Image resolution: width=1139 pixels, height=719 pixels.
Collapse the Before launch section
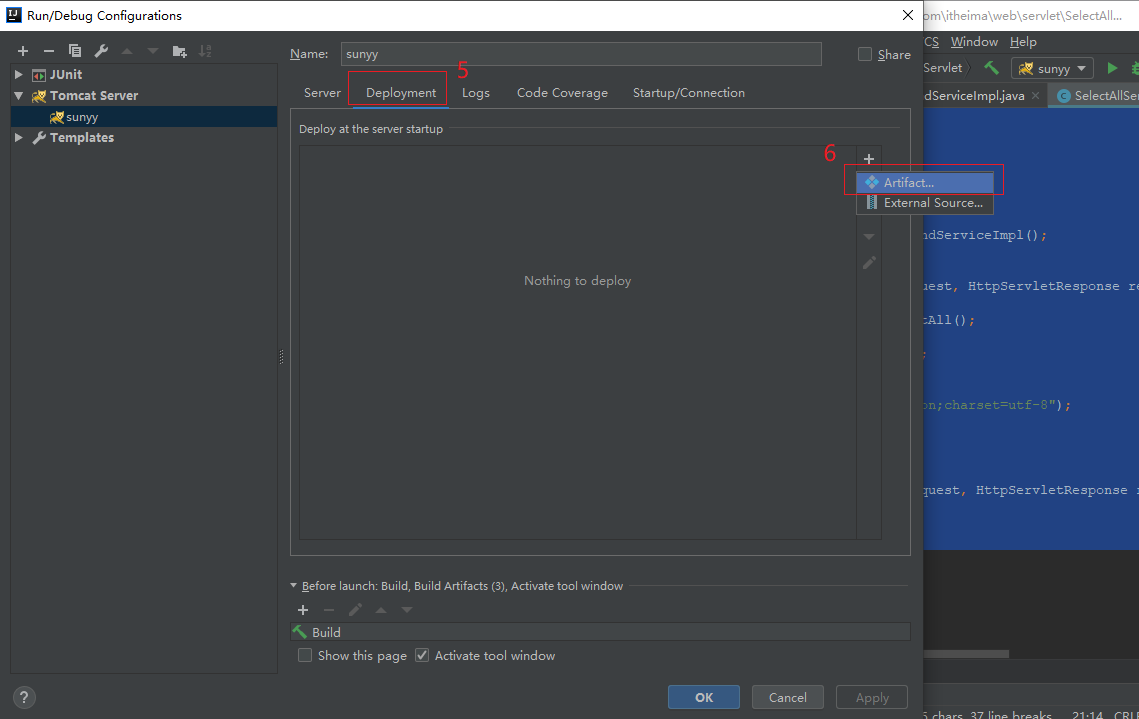(x=293, y=586)
